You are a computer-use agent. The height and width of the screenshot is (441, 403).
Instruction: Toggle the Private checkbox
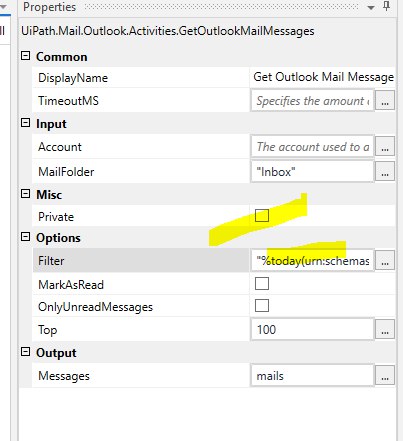262,216
